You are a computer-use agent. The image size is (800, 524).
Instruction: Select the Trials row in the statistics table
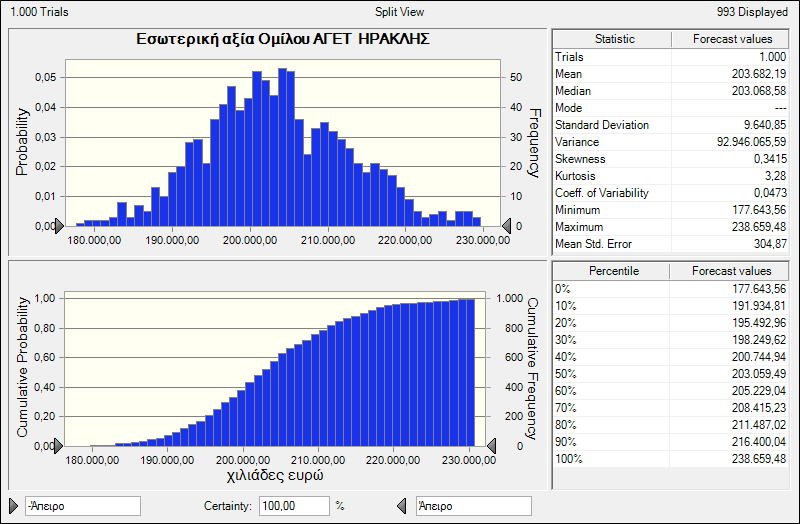click(670, 57)
